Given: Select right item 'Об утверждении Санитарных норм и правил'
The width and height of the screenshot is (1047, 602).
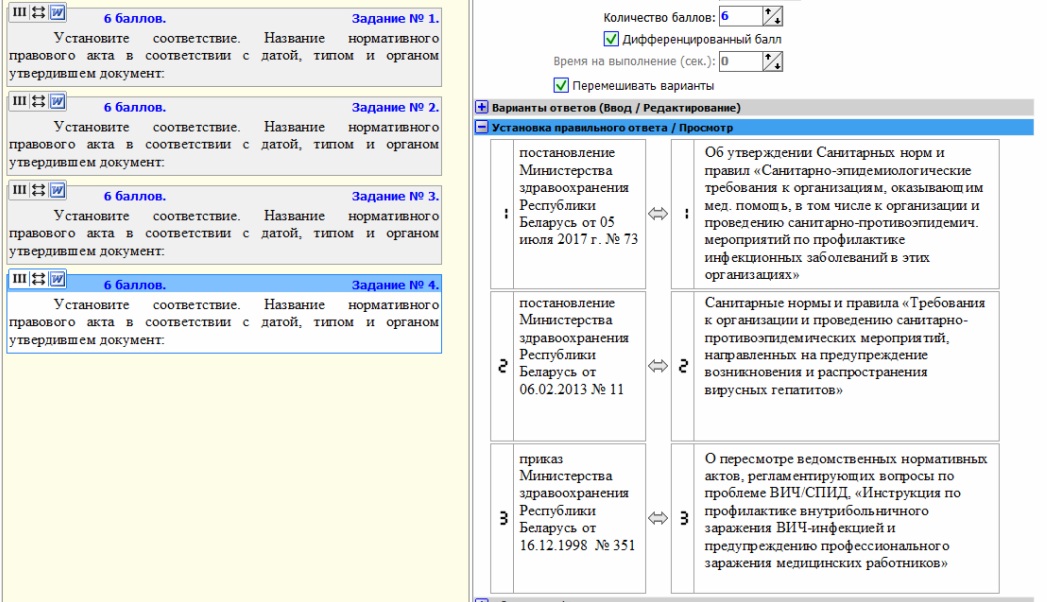Looking at the screenshot, I should (846, 214).
